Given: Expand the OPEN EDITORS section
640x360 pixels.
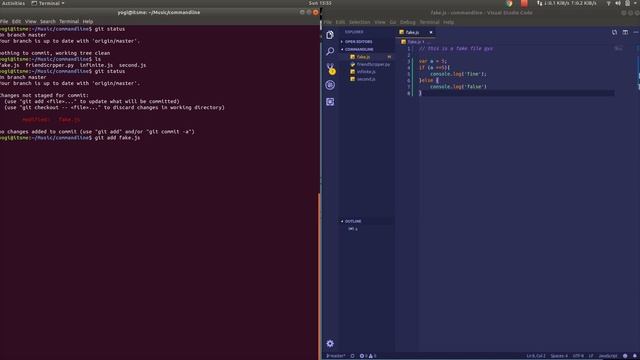Looking at the screenshot, I should pyautogui.click(x=367, y=42).
